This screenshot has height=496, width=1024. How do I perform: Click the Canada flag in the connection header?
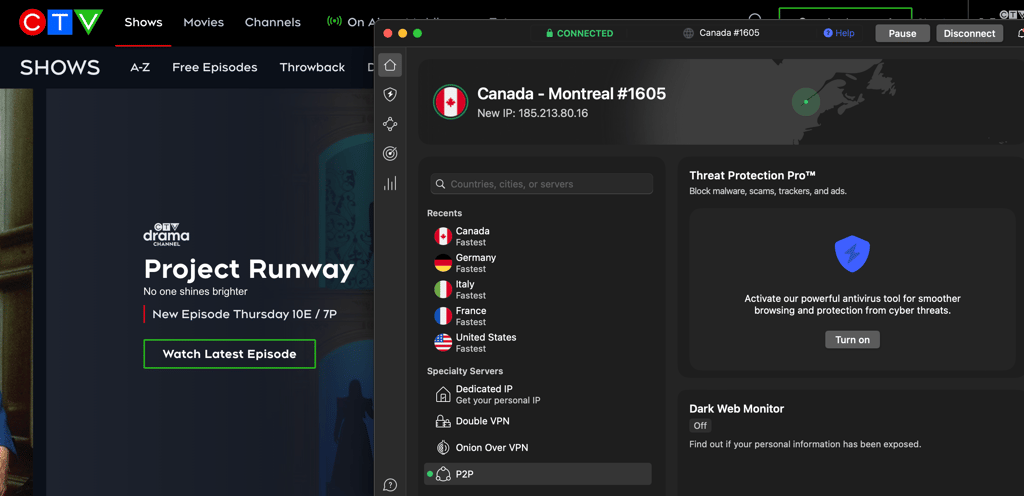(x=450, y=102)
